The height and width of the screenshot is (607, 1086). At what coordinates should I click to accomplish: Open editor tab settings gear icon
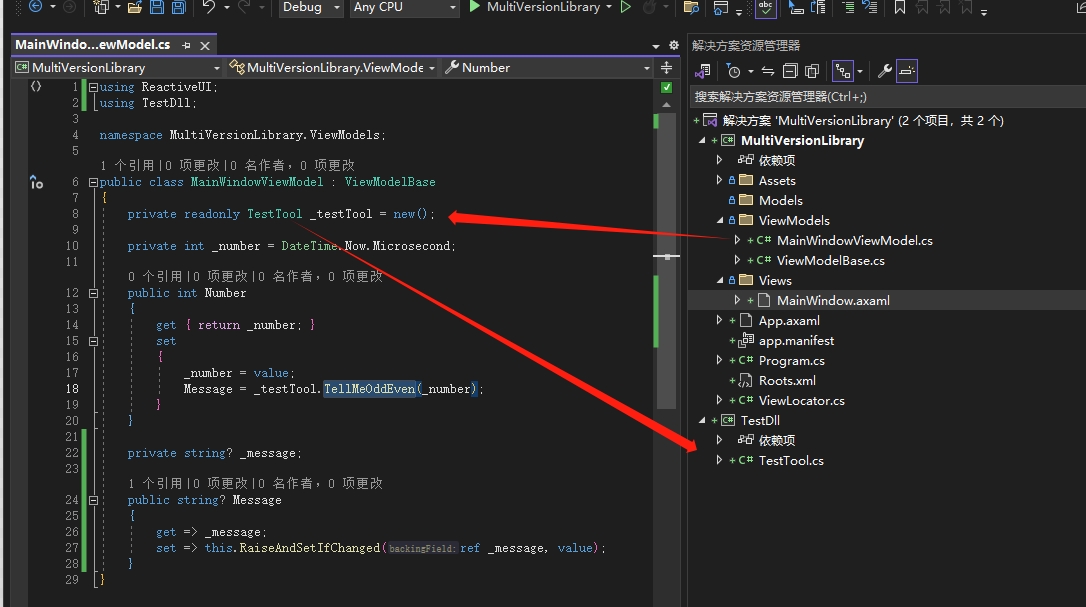click(x=674, y=45)
